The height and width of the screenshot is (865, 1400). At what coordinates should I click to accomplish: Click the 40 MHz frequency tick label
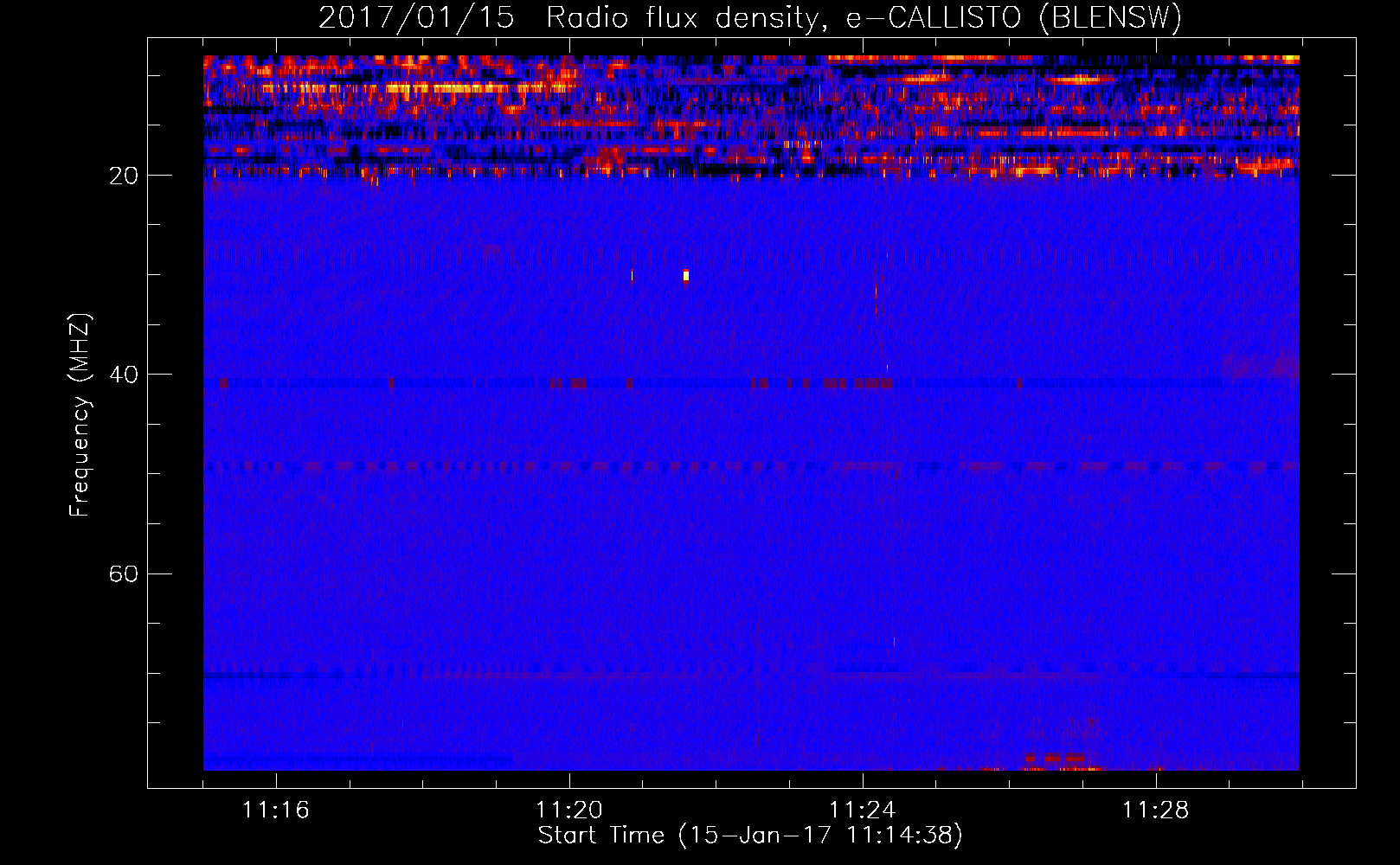[124, 375]
